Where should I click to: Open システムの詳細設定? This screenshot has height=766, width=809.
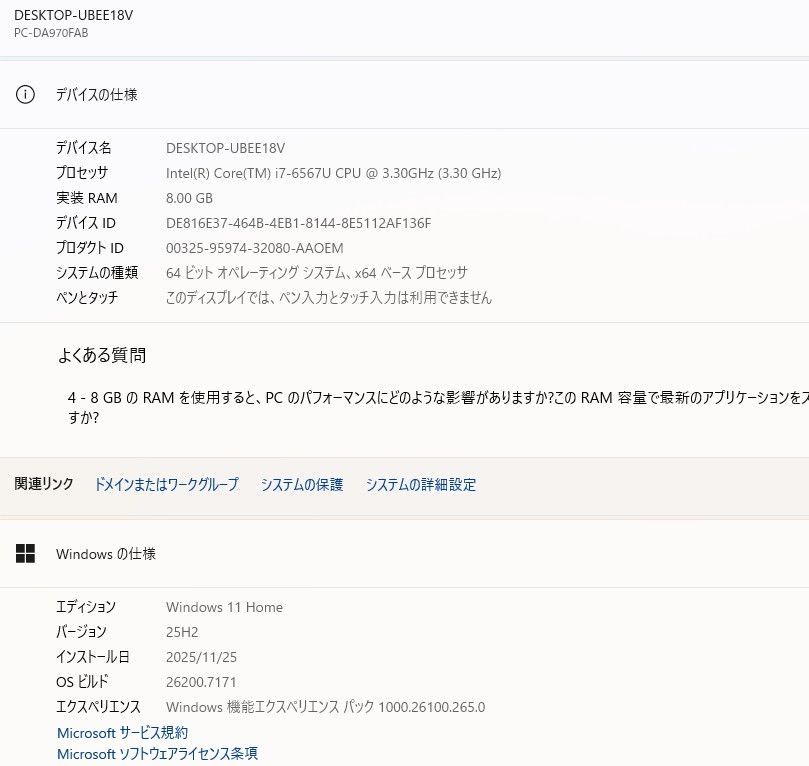tap(420, 484)
